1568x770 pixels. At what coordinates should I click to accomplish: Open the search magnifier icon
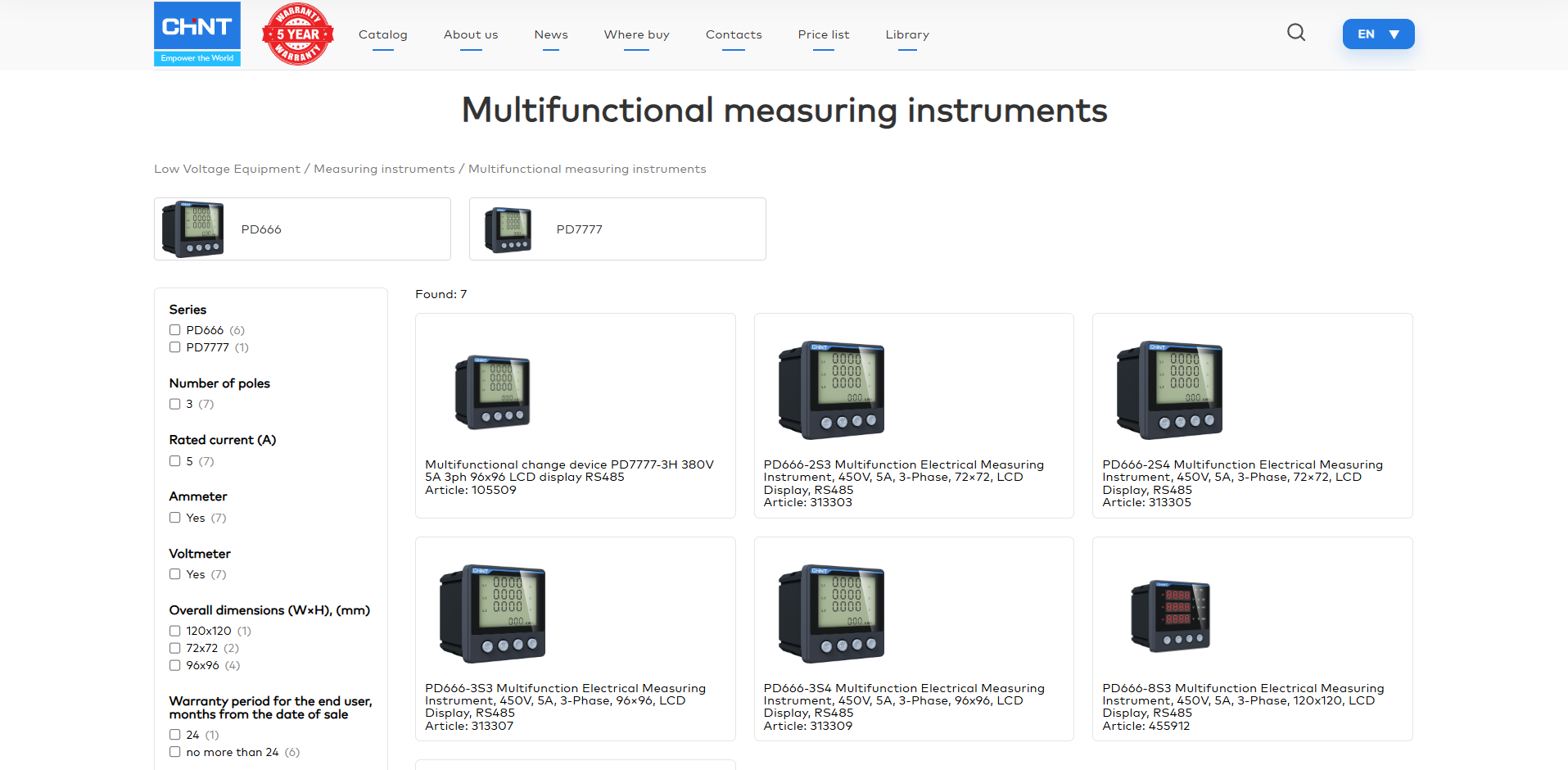pyautogui.click(x=1296, y=33)
